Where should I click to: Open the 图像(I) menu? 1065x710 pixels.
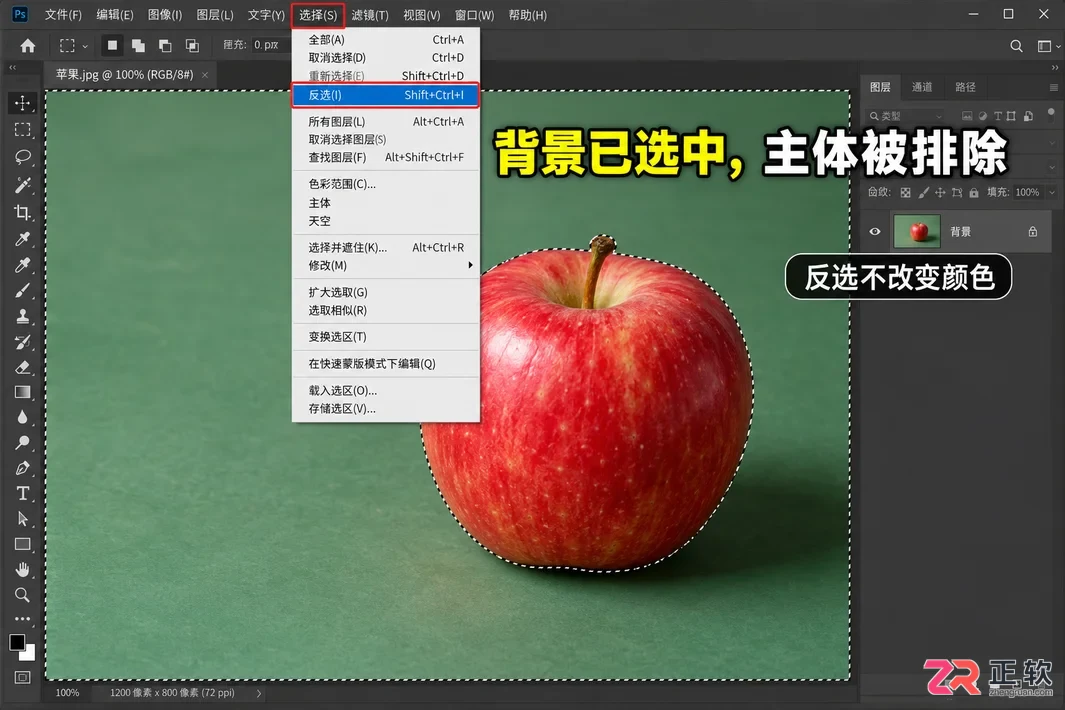165,15
